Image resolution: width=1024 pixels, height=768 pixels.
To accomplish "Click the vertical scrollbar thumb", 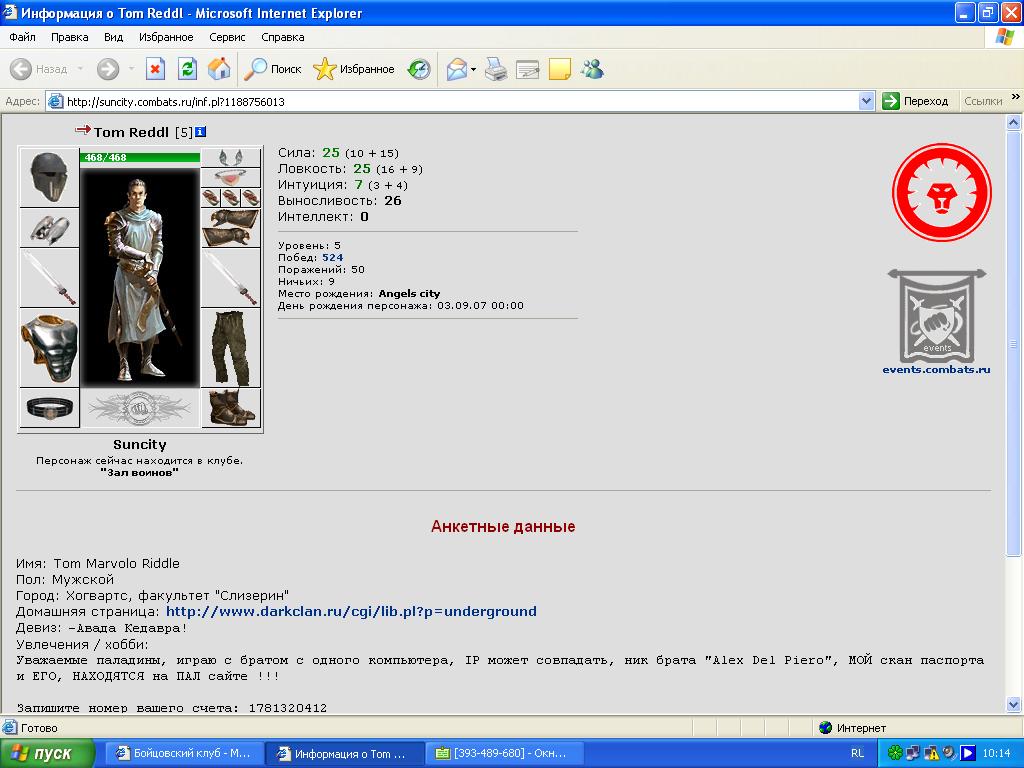I will (x=1014, y=344).
